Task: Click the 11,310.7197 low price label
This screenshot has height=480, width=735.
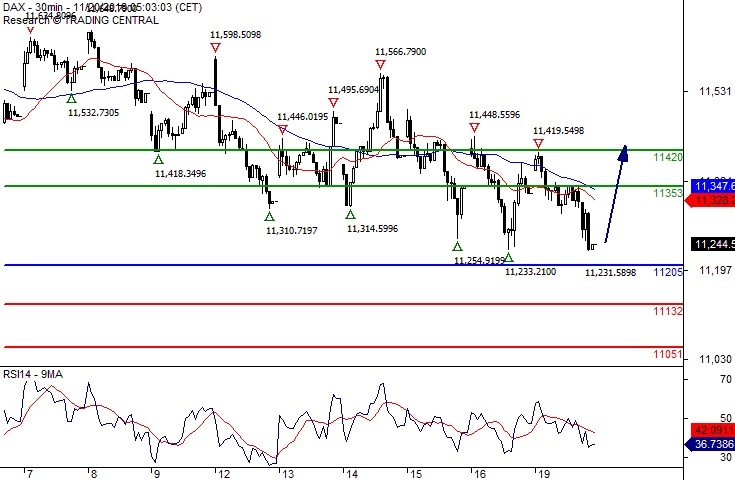Action: [292, 231]
